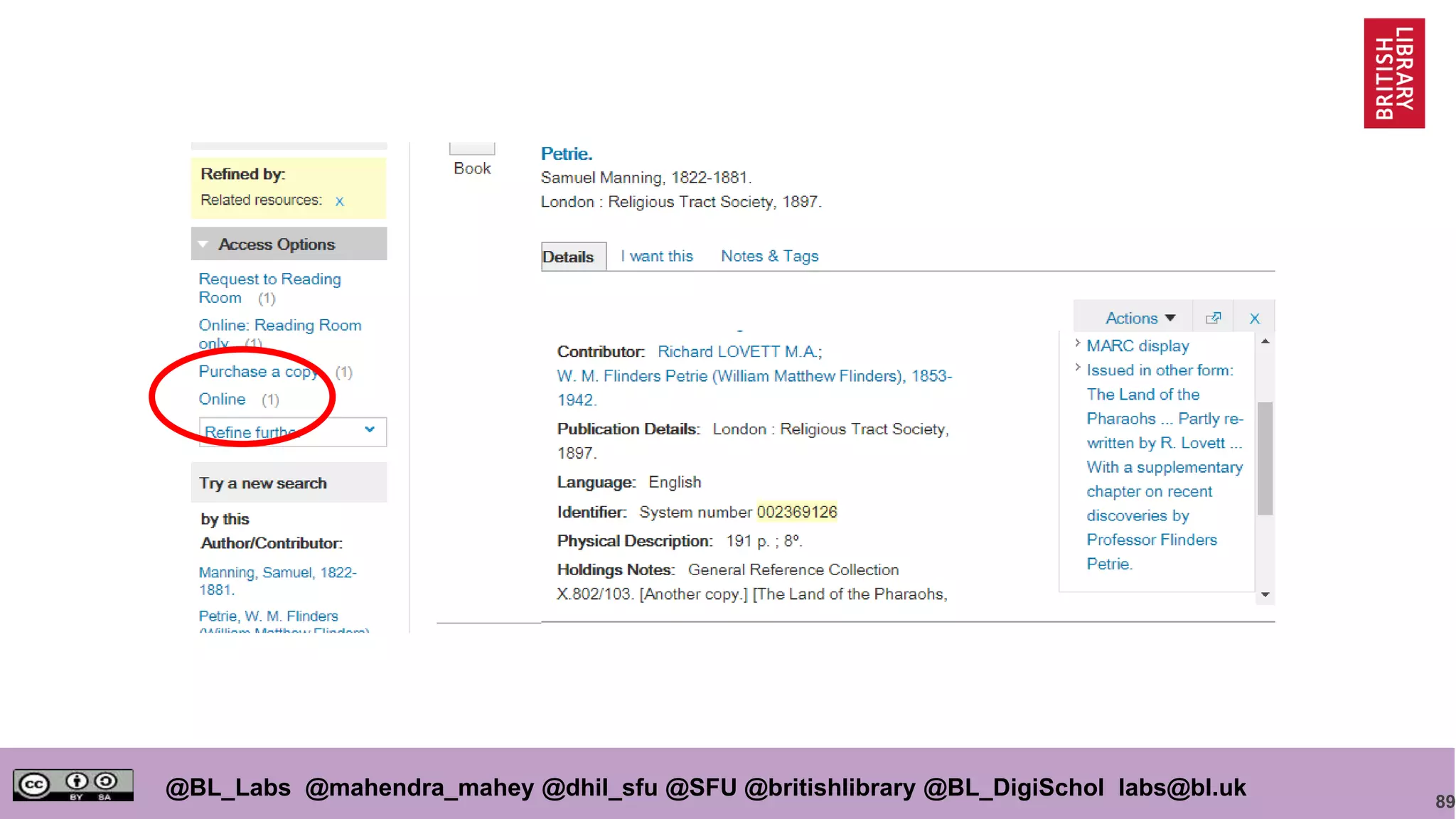Open the Notes & Tags tab
Viewport: 1456px width, 819px height.
click(769, 256)
